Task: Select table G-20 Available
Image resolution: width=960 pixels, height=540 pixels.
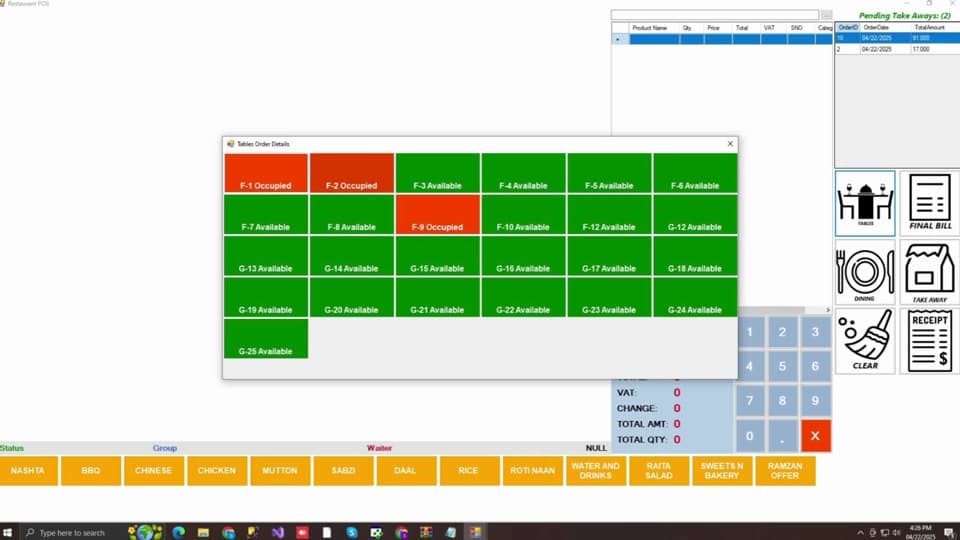Action: pyautogui.click(x=351, y=298)
